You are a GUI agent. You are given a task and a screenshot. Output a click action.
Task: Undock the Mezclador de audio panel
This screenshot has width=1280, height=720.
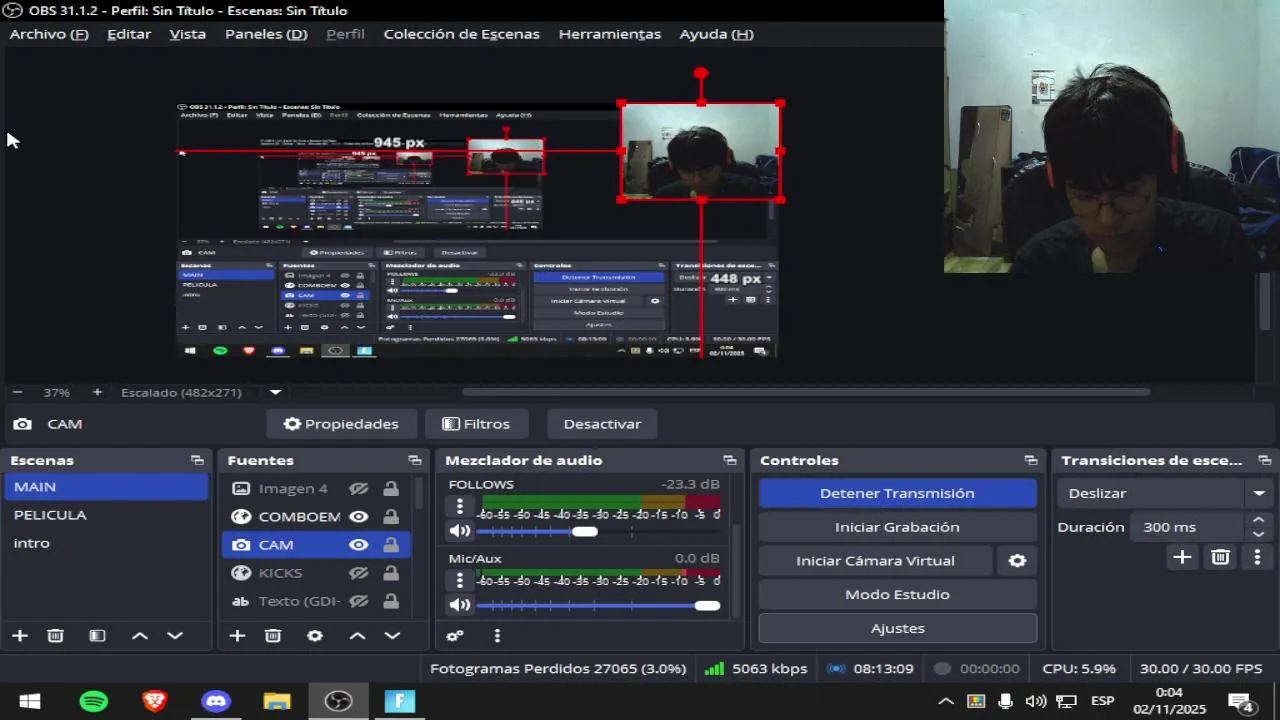click(730, 460)
